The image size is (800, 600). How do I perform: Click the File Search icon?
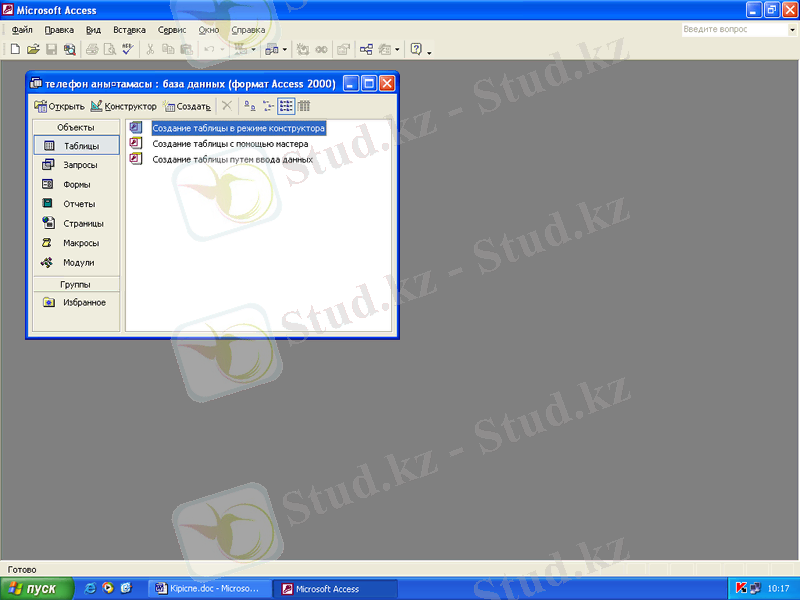(69, 49)
